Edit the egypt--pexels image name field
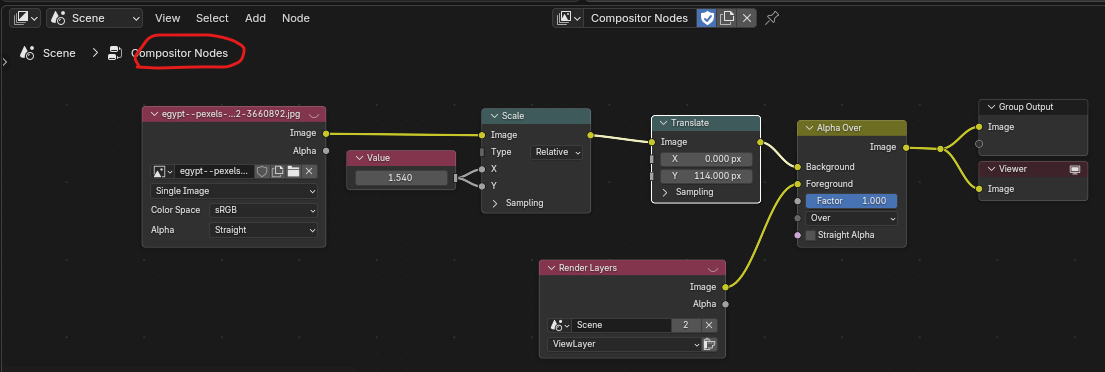Screen dimensions: 1105x372 pyautogui.click(x=214, y=171)
